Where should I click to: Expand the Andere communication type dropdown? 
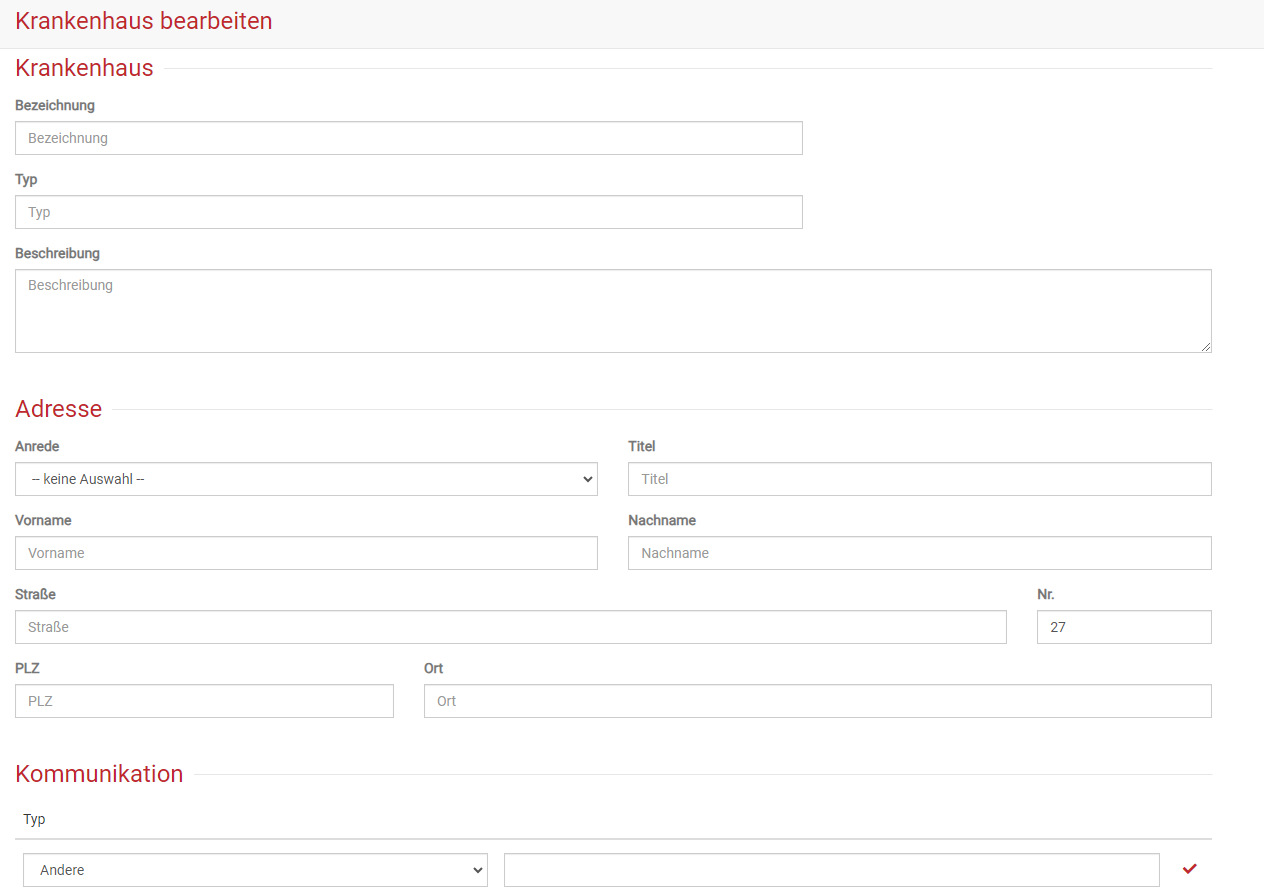click(x=255, y=870)
